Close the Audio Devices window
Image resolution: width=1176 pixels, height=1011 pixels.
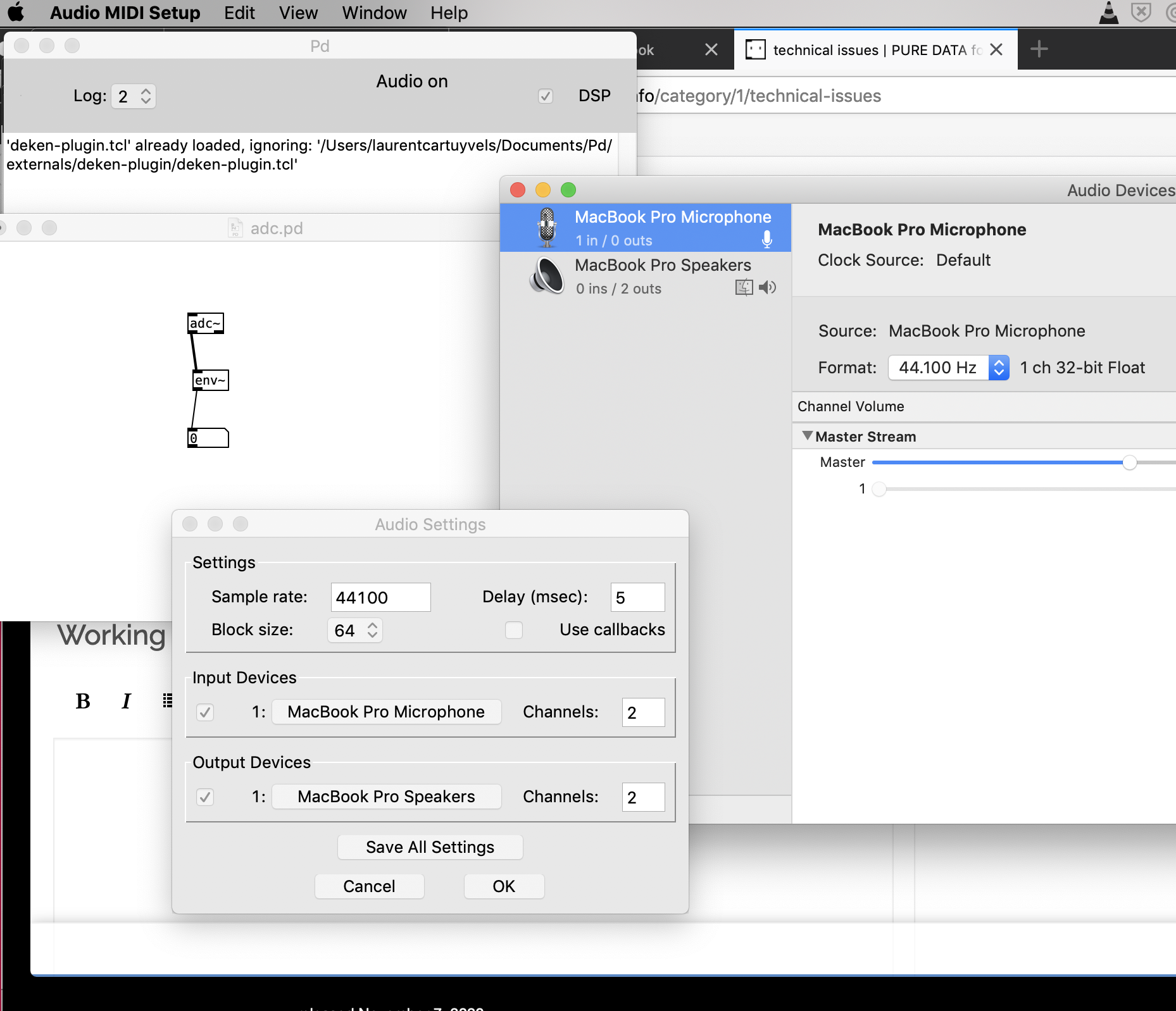pos(518,190)
